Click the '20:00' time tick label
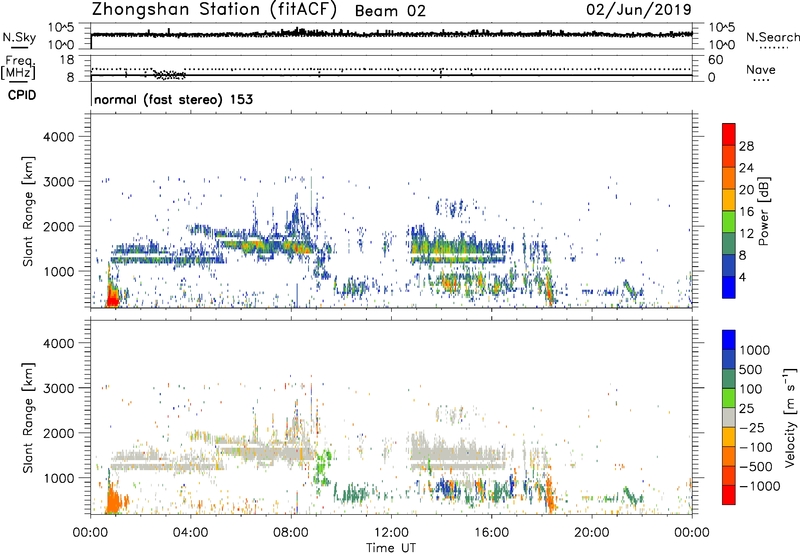 tap(592, 533)
